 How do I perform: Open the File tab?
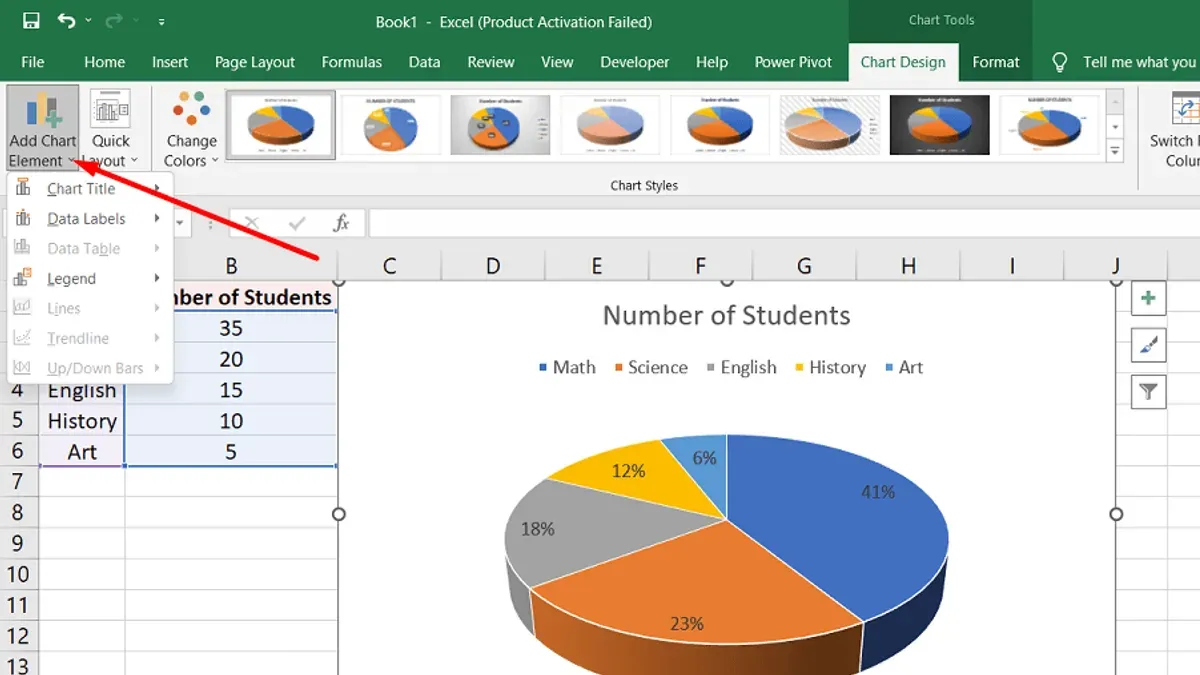tap(33, 62)
